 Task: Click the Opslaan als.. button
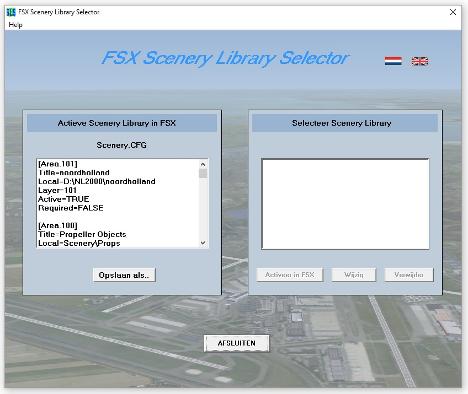click(x=124, y=275)
